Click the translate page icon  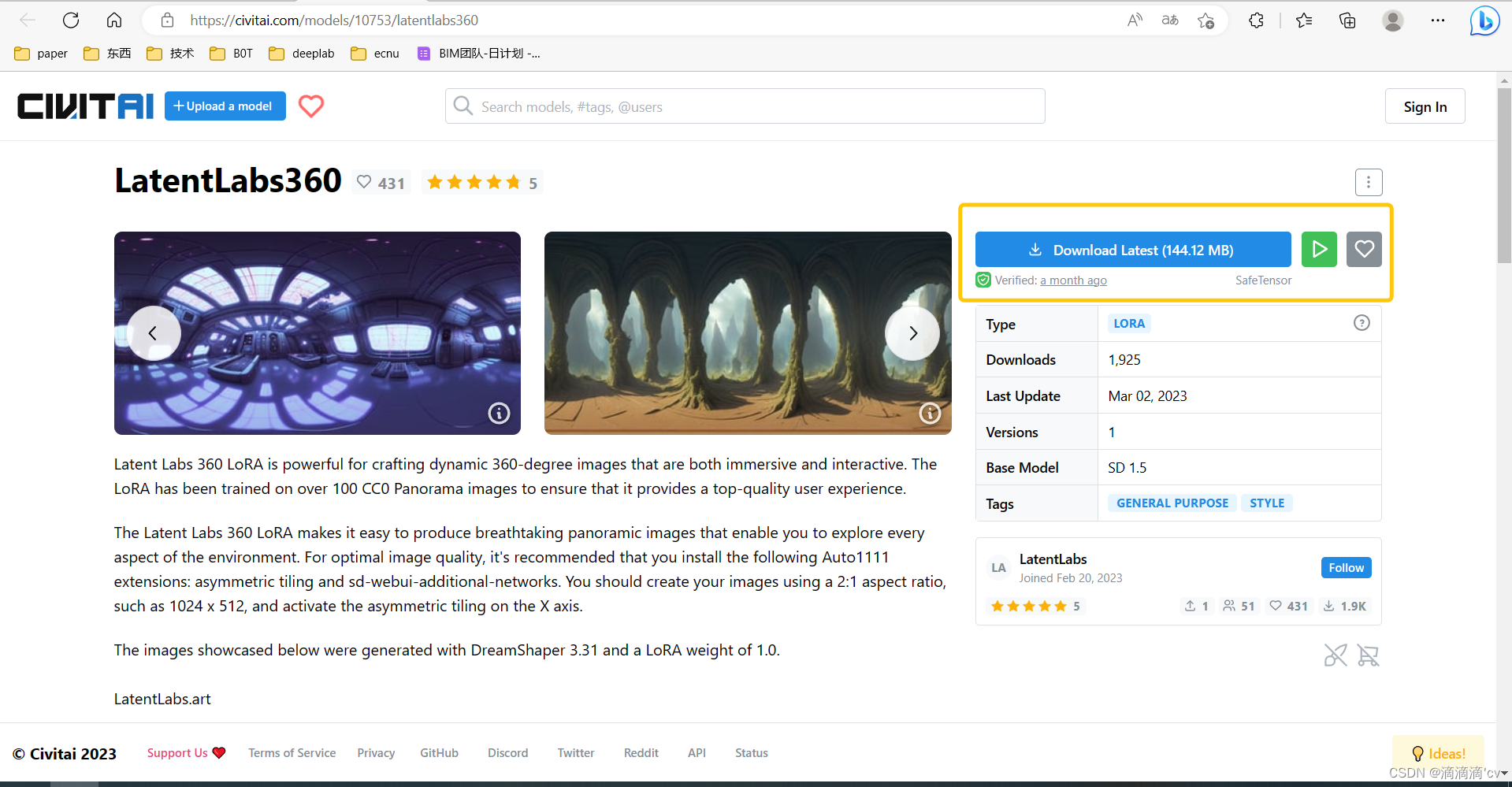coord(1170,20)
